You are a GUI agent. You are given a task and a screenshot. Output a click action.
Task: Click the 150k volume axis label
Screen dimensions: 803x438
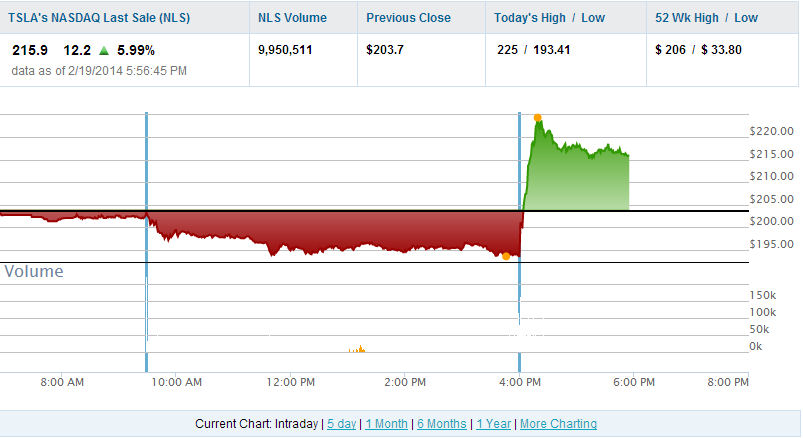click(x=763, y=296)
